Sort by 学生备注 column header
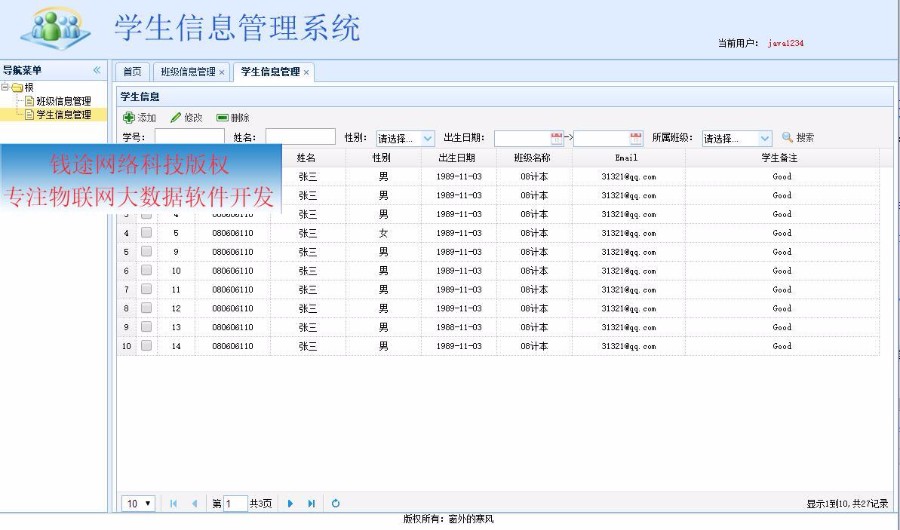 click(x=780, y=157)
